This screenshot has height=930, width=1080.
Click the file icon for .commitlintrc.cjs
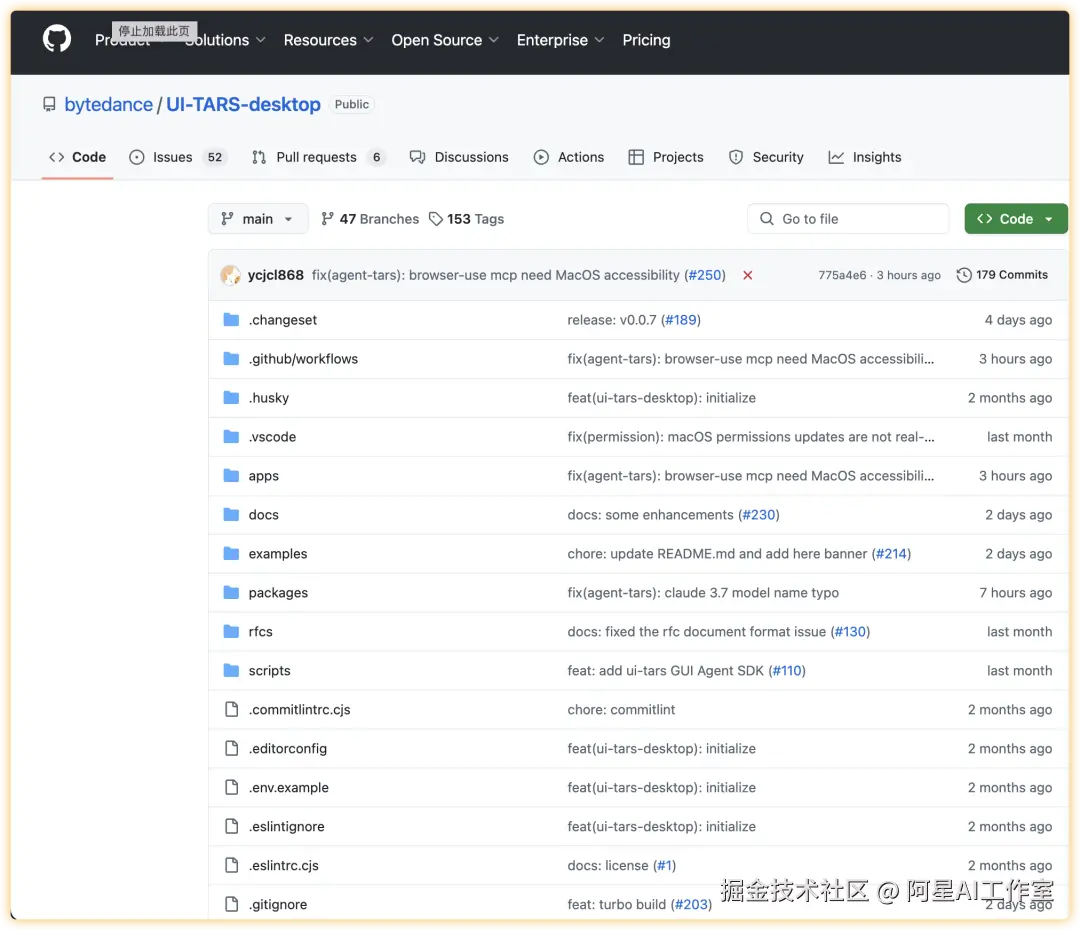232,709
